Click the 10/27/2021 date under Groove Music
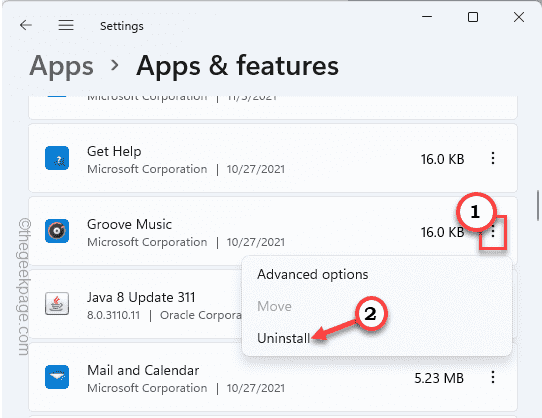The width and height of the screenshot is (542, 418). click(x=256, y=242)
